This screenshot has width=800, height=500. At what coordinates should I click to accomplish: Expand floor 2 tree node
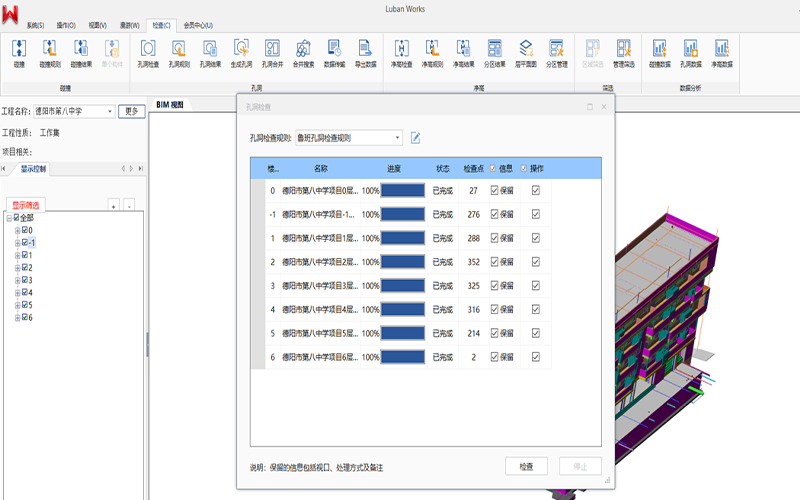(17, 268)
